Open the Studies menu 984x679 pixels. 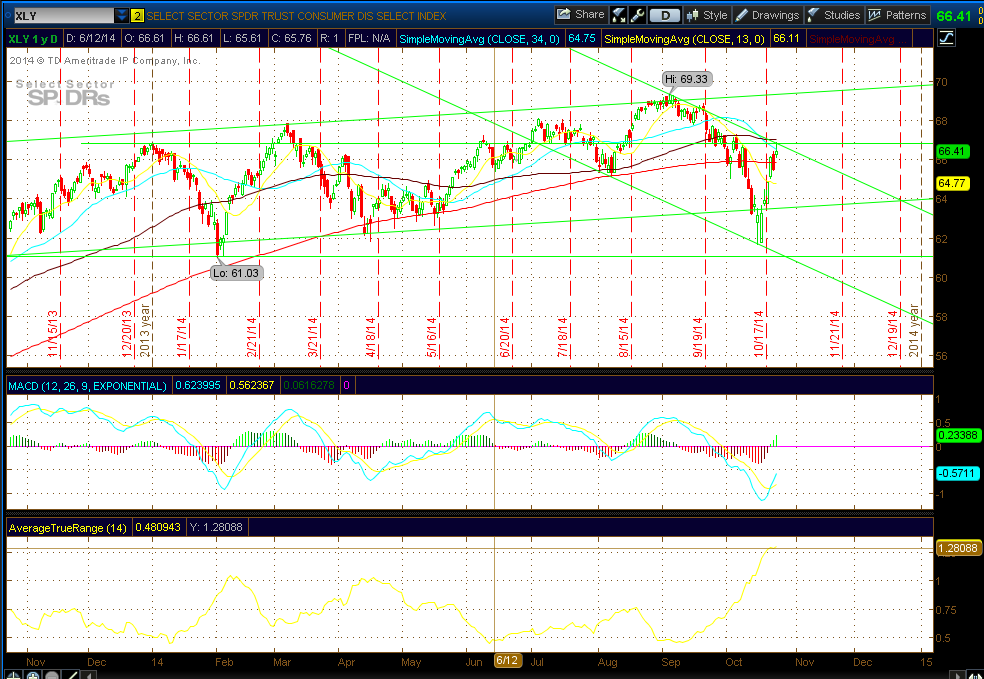coord(834,15)
